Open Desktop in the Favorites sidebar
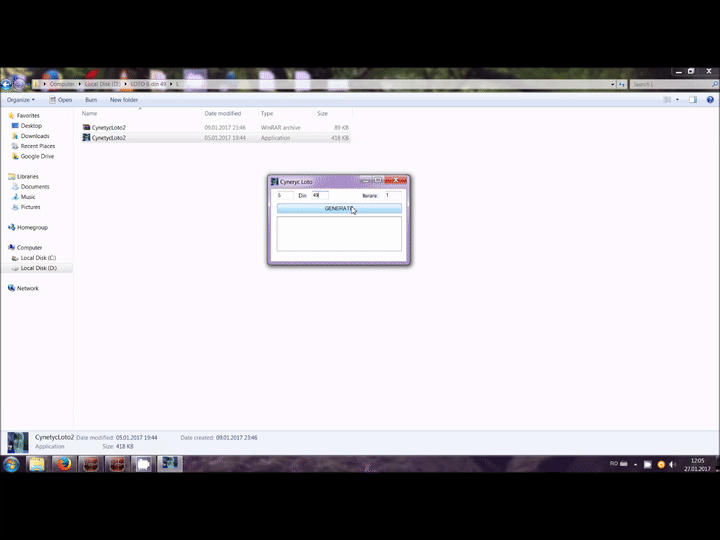Screen dimensions: 720x540 click(x=31, y=126)
